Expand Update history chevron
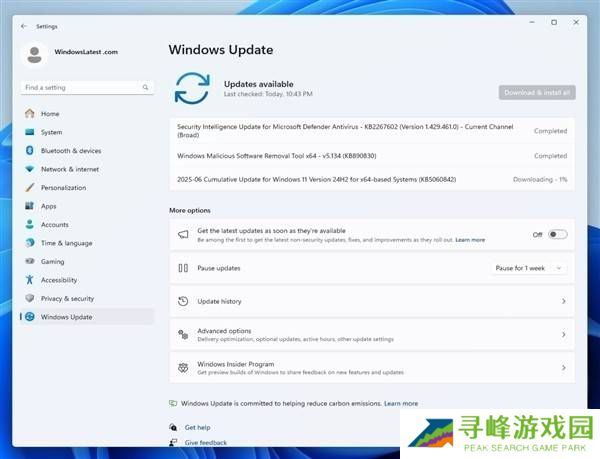Screen dimensions: 600x459 tap(564, 301)
